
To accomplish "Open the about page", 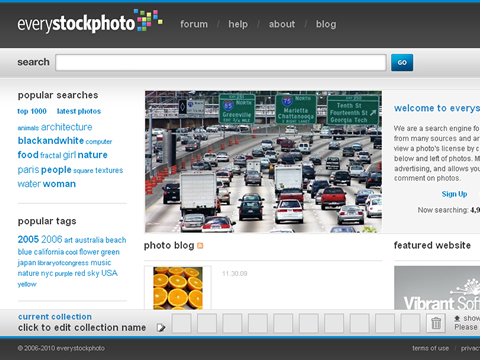I will pyautogui.click(x=282, y=24).
